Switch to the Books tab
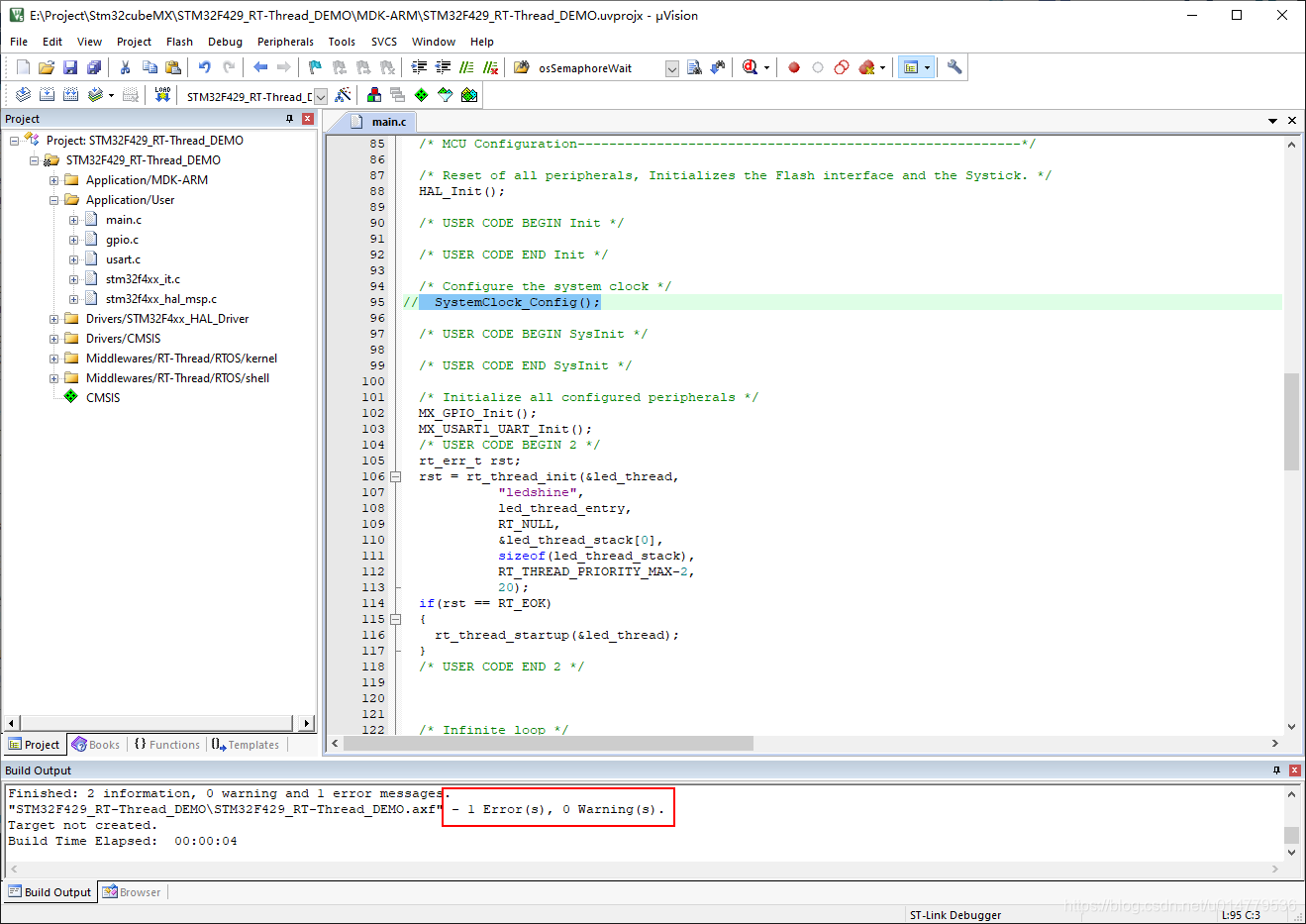 coord(96,745)
